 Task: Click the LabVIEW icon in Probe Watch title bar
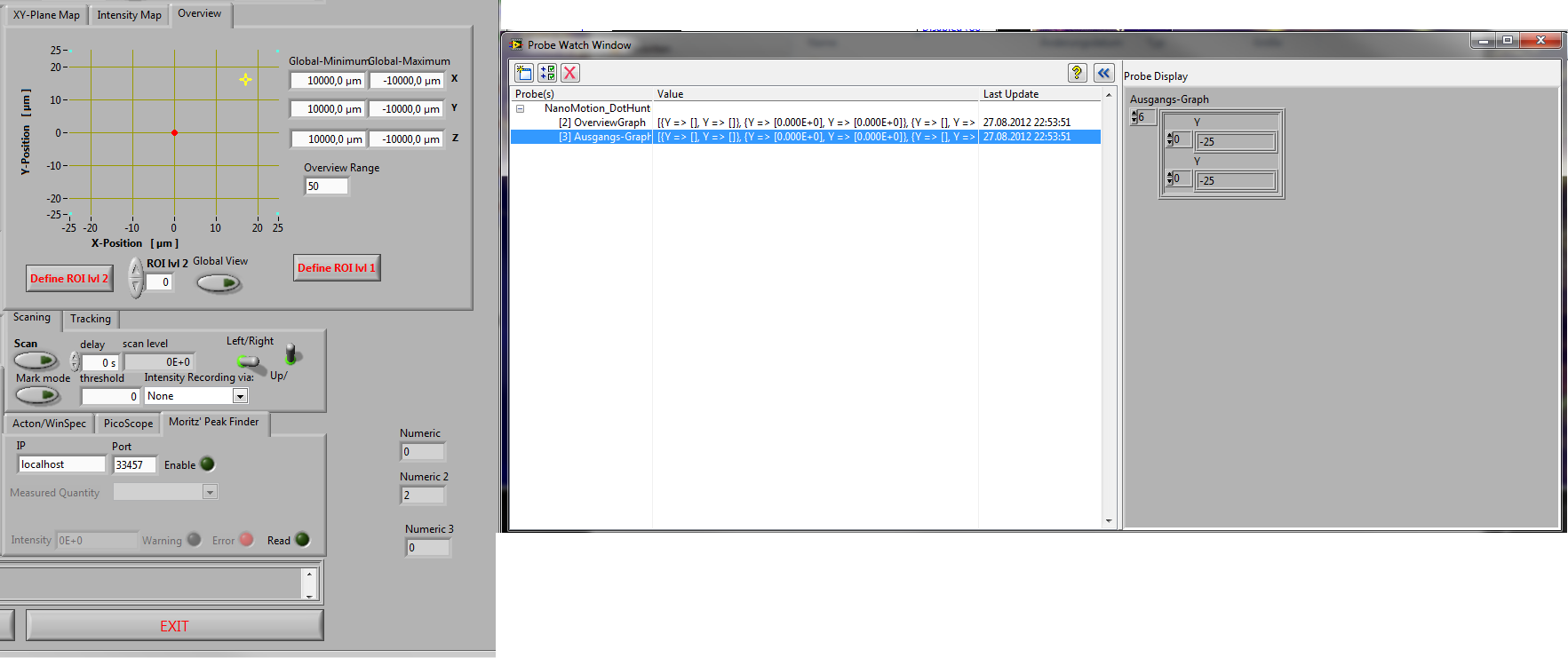tap(516, 44)
